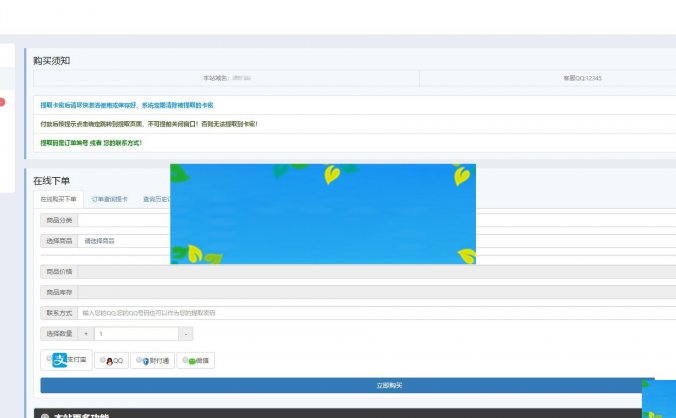The width and height of the screenshot is (676, 418).
Task: Open the 订单查询提卡 tab
Action: 110,199
